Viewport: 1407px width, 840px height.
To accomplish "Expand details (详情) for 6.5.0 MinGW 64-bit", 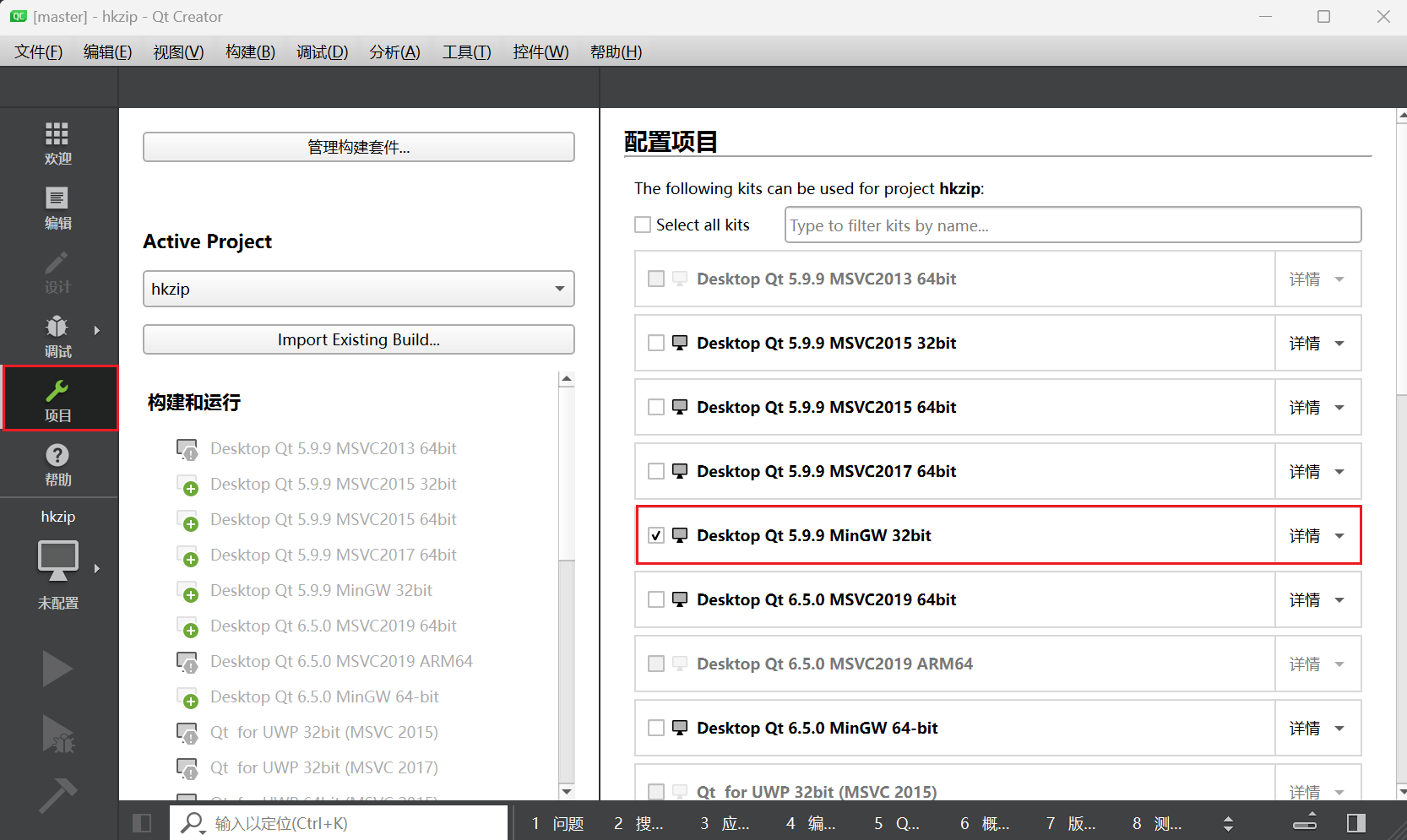I will coord(1317,728).
